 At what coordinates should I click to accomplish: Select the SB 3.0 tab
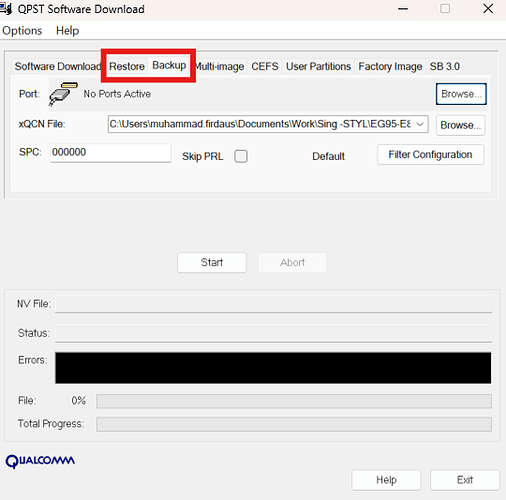[x=445, y=66]
